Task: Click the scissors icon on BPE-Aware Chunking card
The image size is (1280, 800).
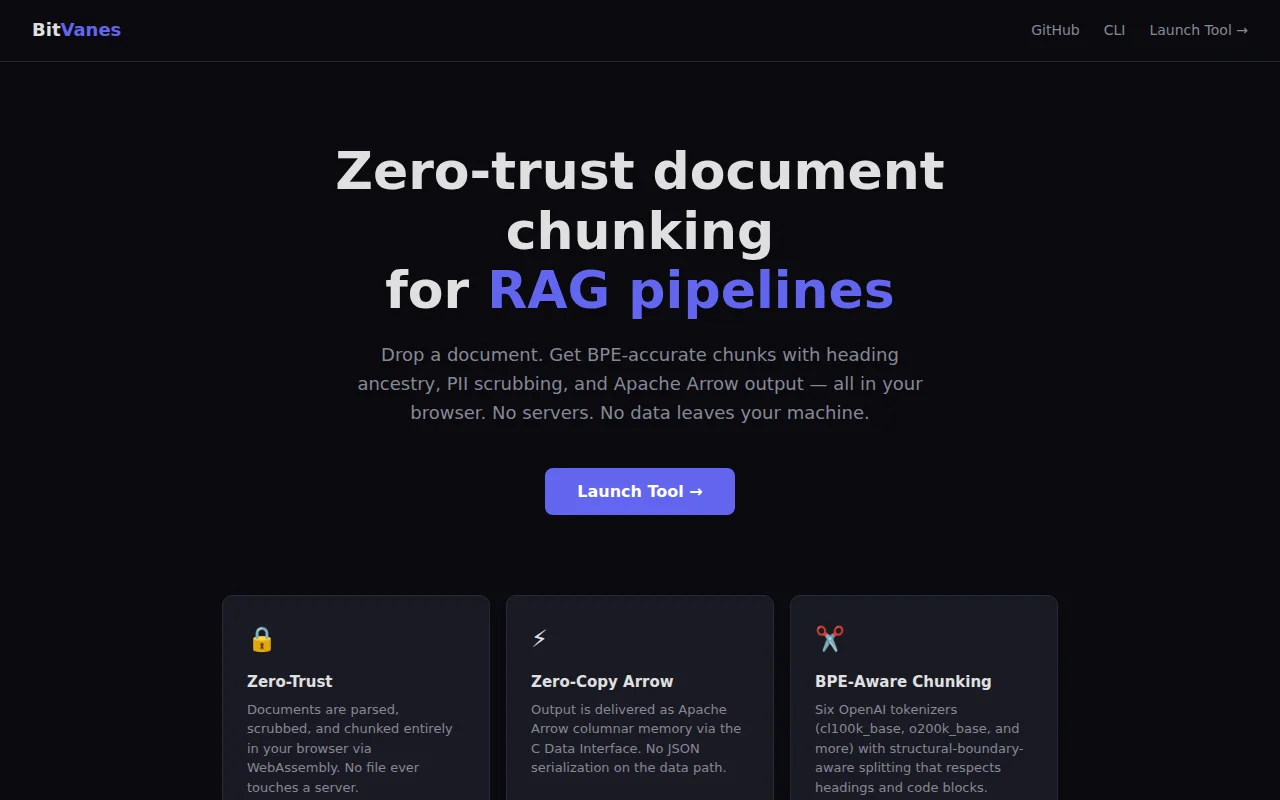Action: [829, 639]
